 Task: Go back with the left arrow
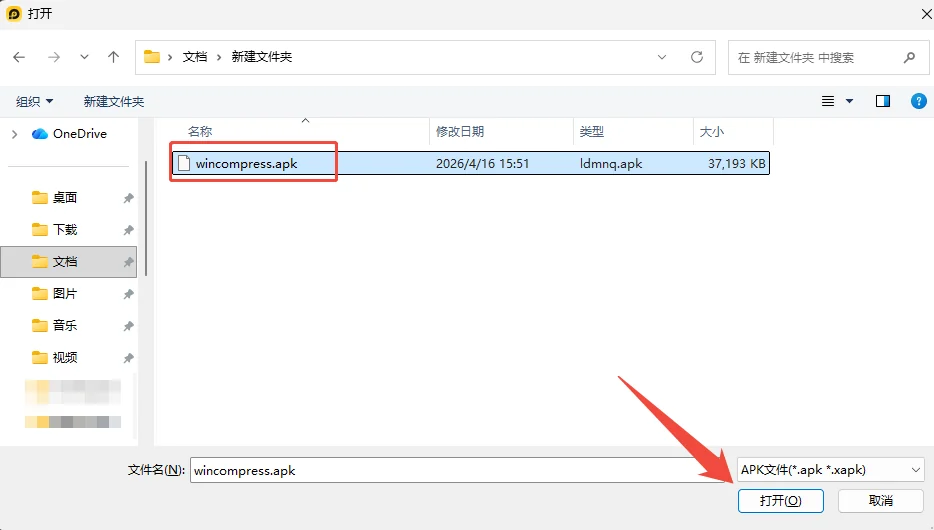(x=19, y=57)
